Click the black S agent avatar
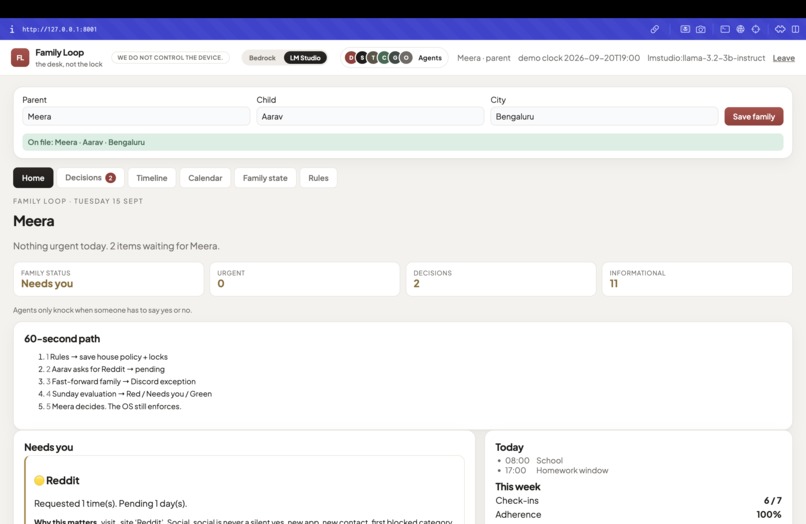Screen dimensions: 806x524 362,58
